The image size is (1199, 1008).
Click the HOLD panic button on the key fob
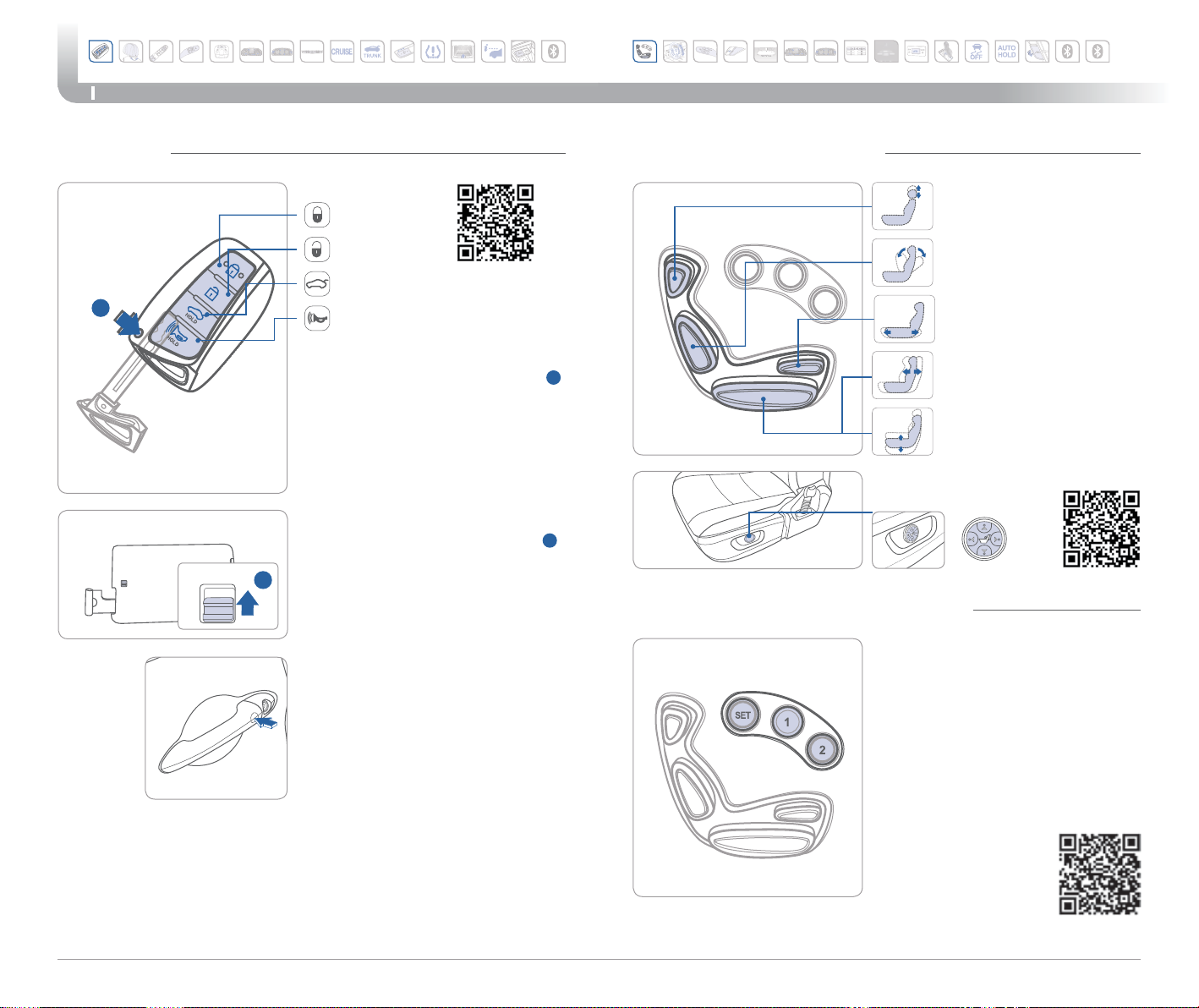pyautogui.click(x=178, y=335)
